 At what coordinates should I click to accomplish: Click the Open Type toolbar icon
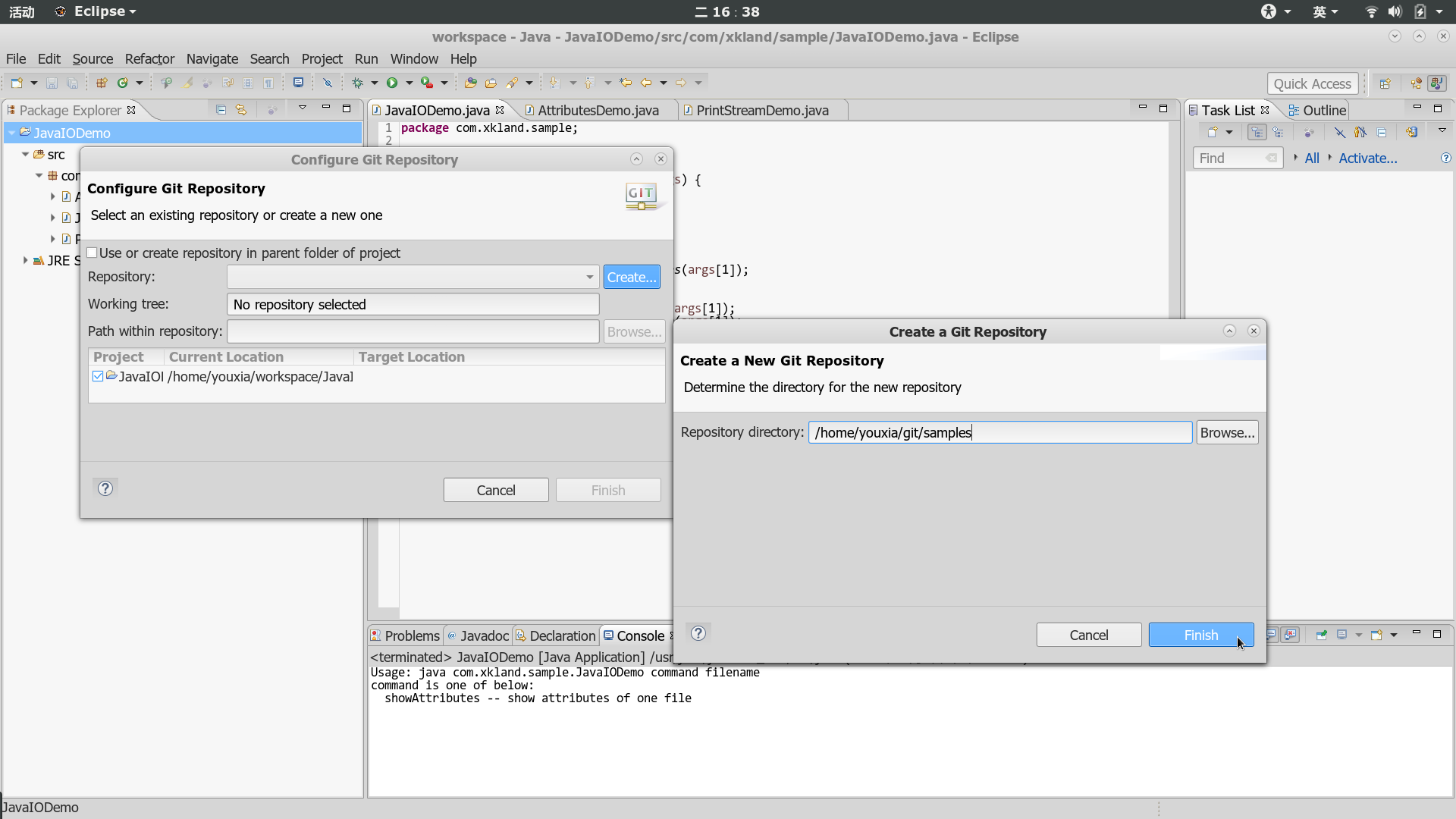pyautogui.click(x=470, y=83)
